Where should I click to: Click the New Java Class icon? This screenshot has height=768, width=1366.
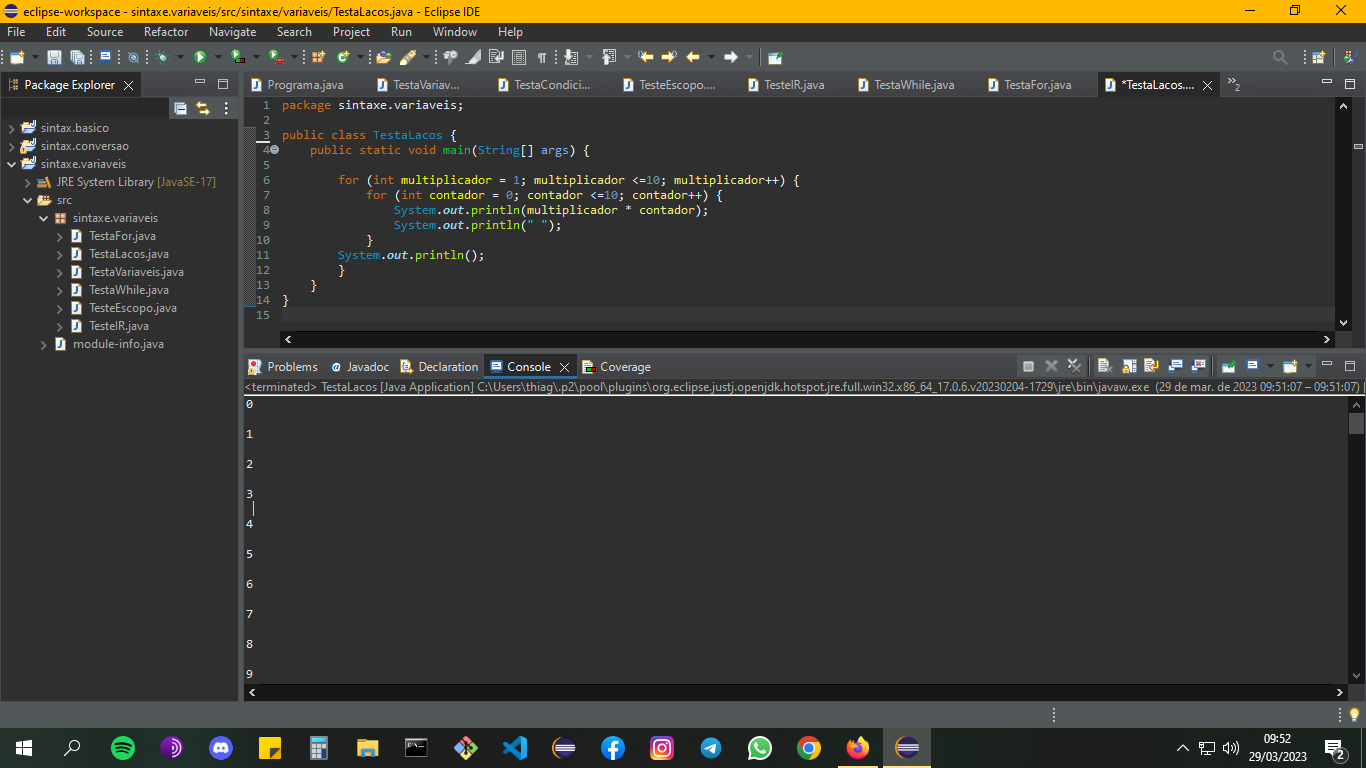point(343,57)
